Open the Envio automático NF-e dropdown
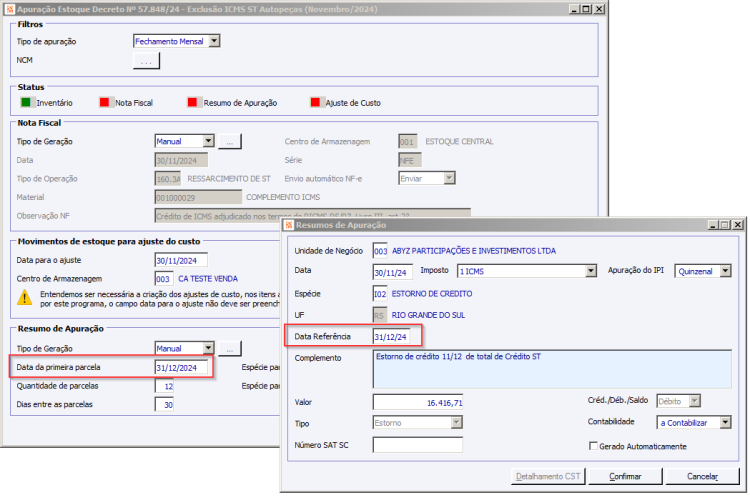This screenshot has width=750, height=500. click(449, 178)
